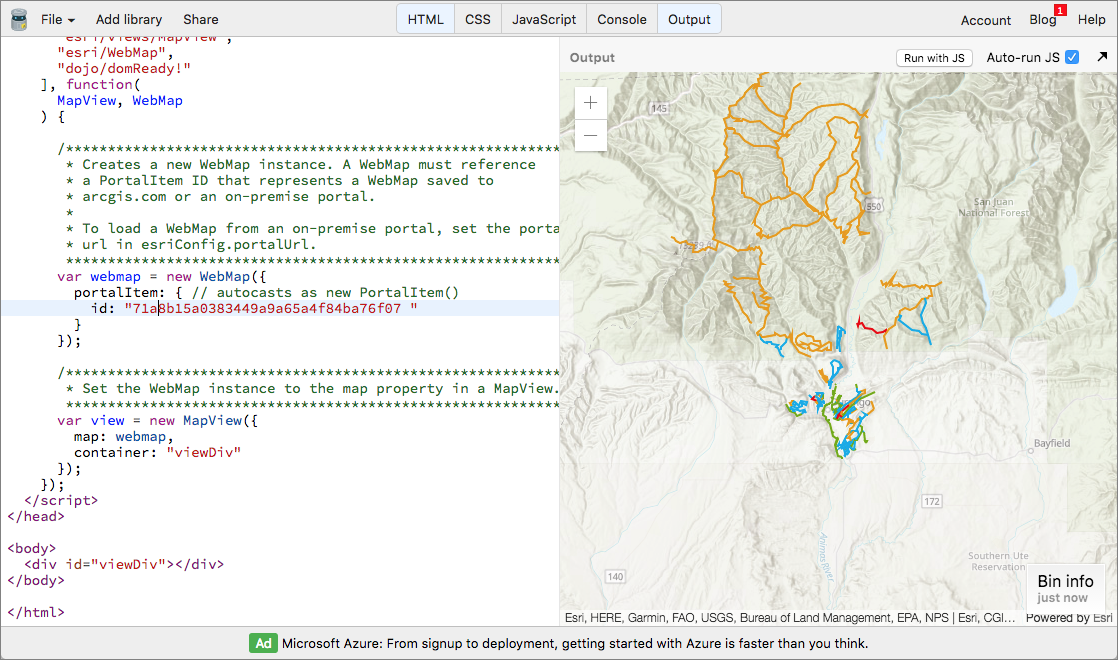The image size is (1118, 660).
Task: Toggle the Console panel tab
Action: (x=622, y=19)
